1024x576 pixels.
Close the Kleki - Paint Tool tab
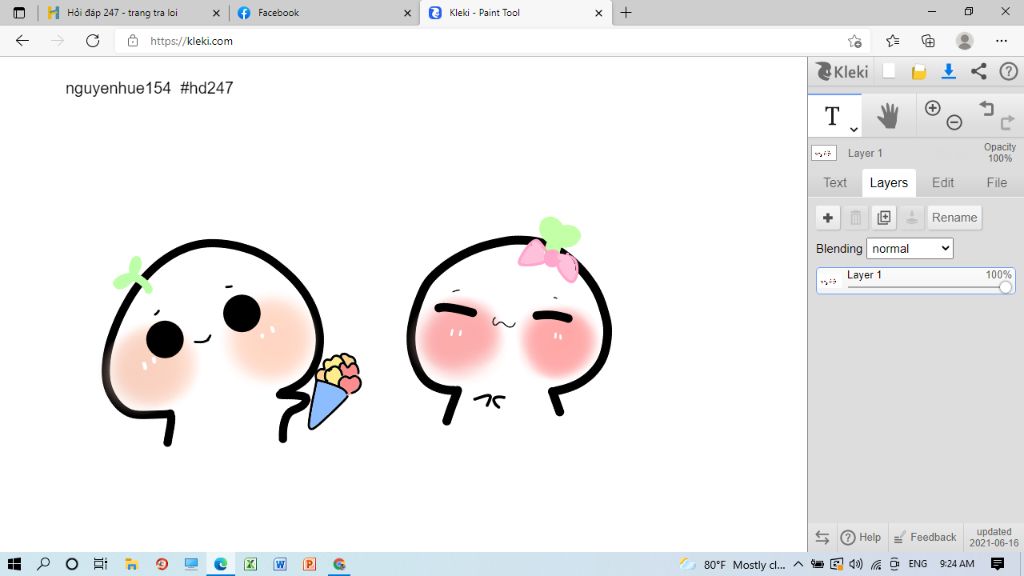pyautogui.click(x=599, y=12)
